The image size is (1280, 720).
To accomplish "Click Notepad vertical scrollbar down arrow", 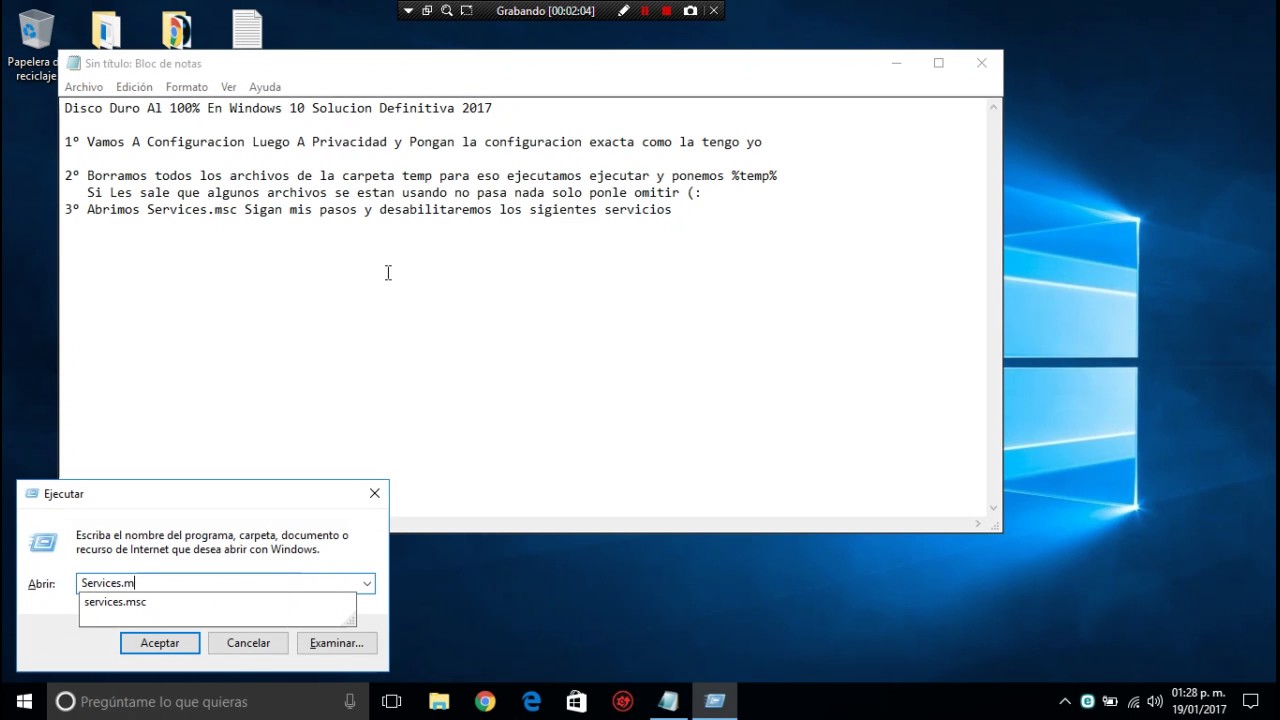I will [994, 507].
